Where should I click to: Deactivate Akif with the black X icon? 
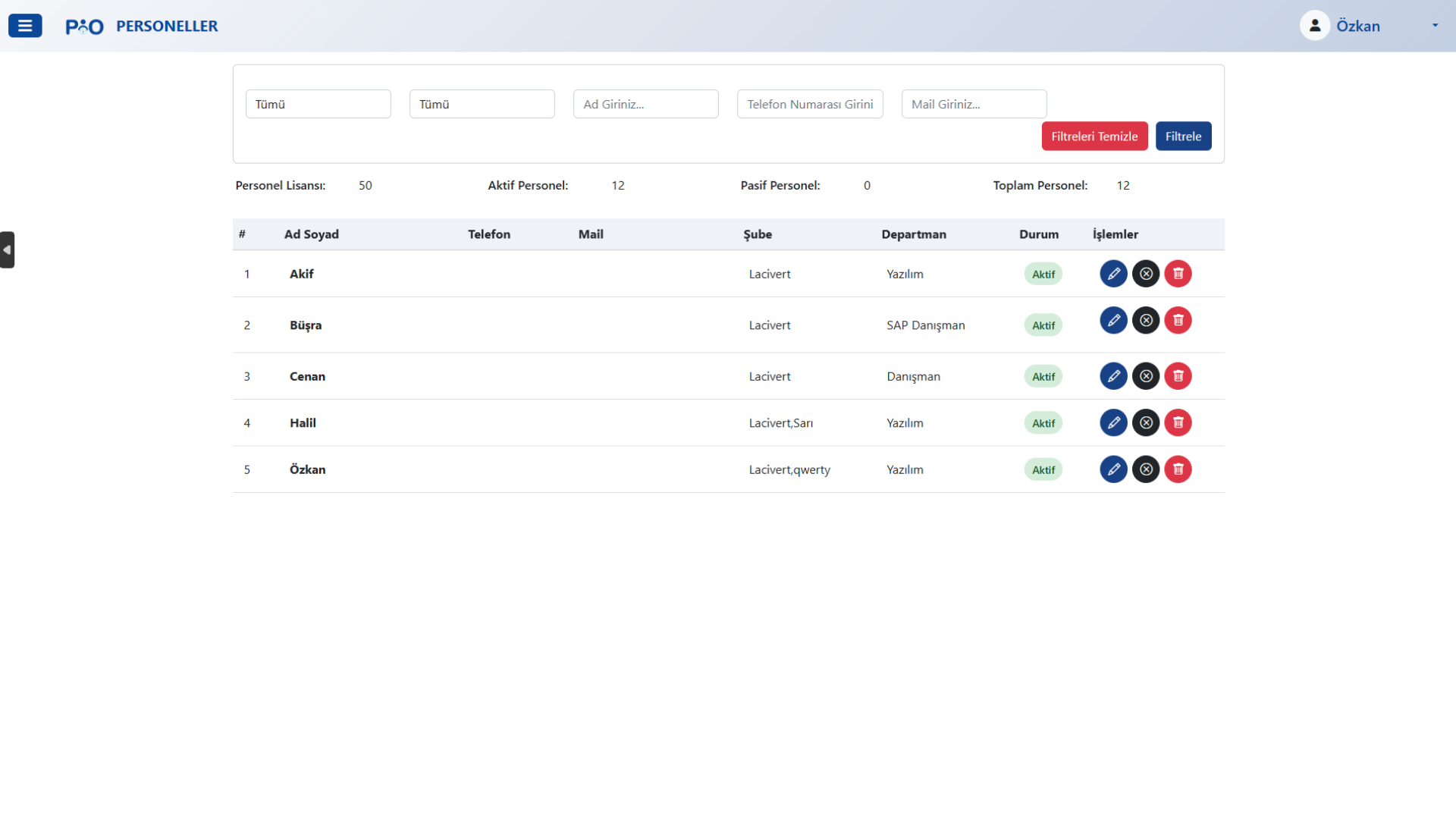[x=1146, y=274]
